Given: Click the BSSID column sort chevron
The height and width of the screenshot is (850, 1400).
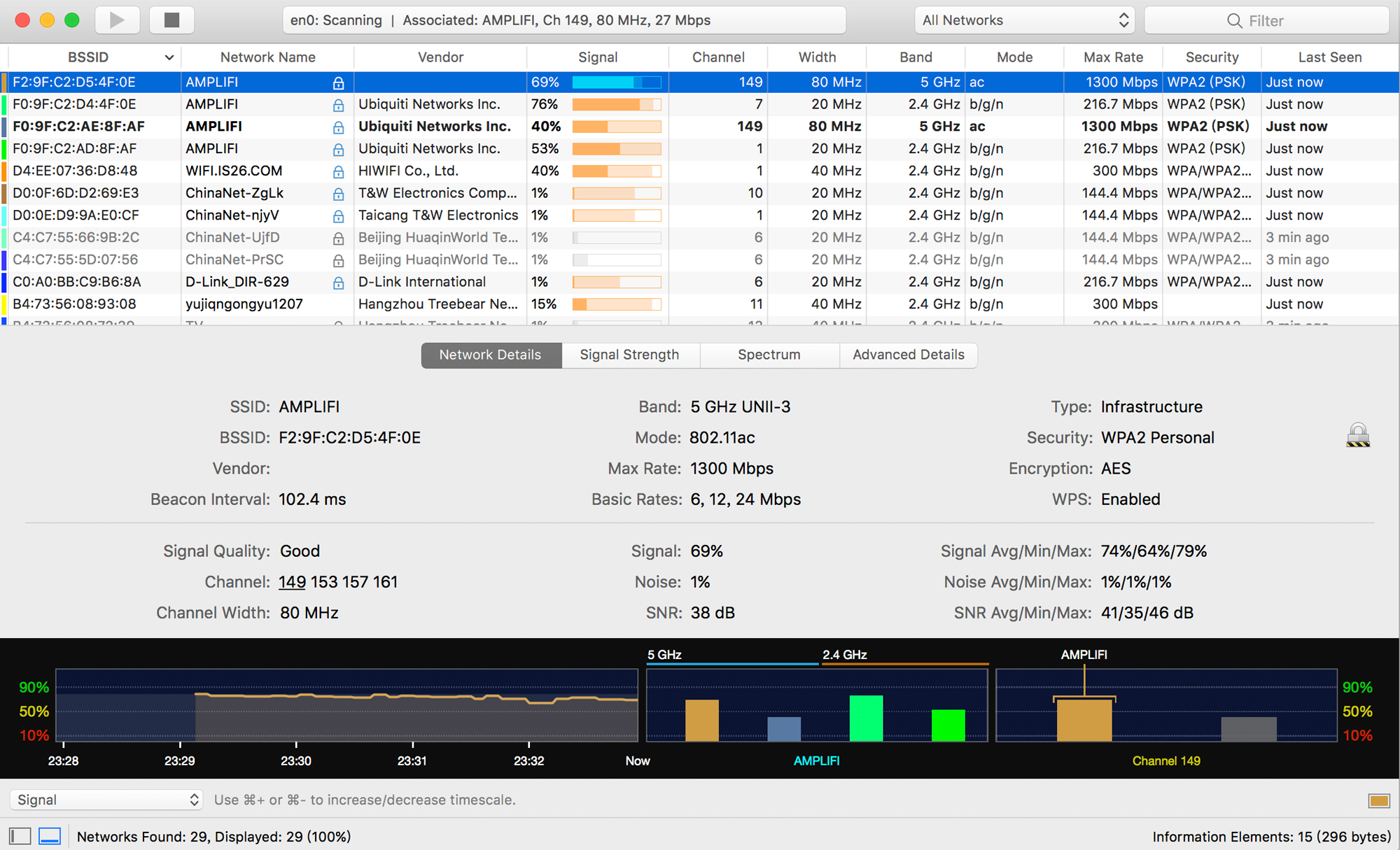Looking at the screenshot, I should [169, 57].
